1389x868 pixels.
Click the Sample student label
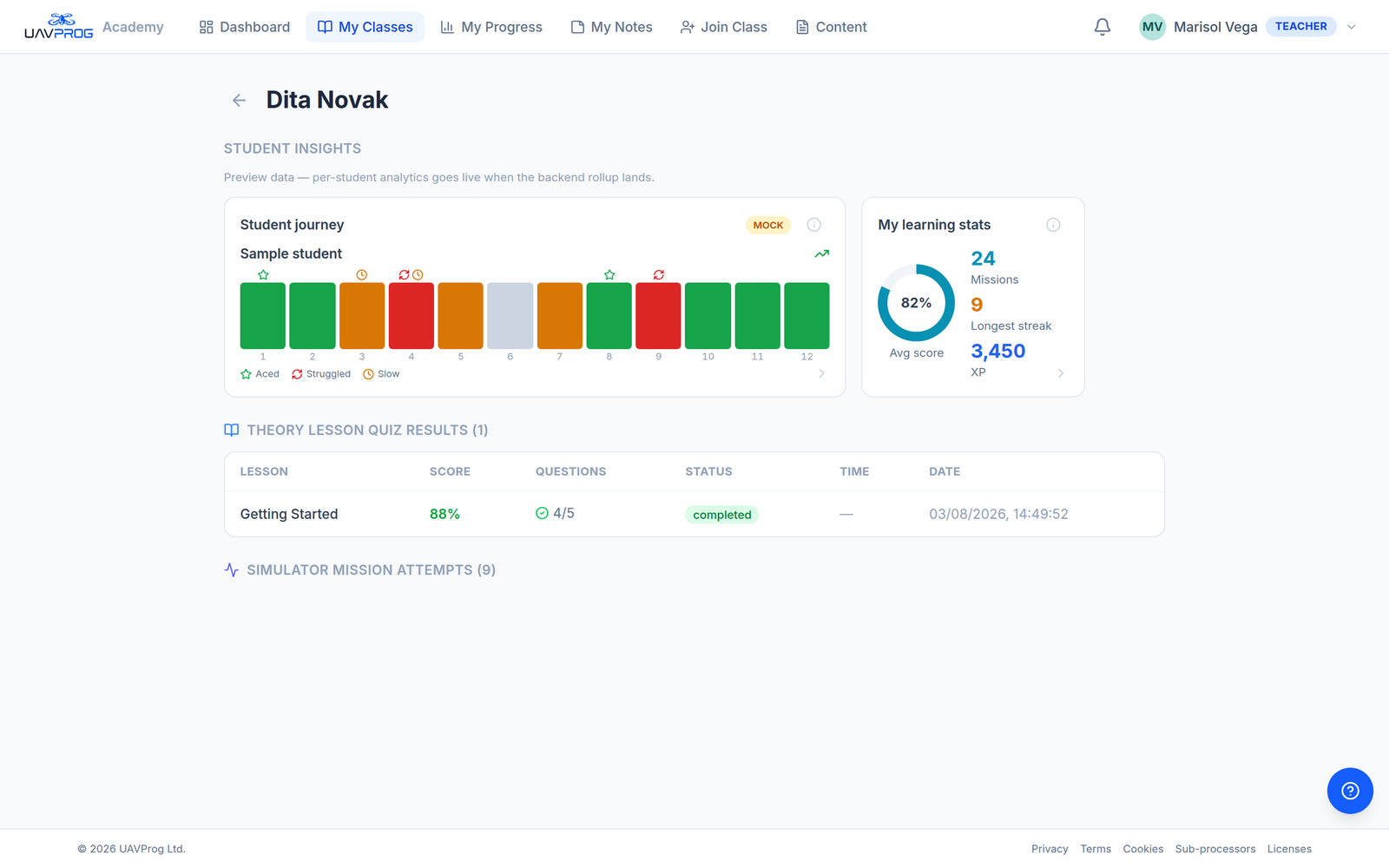coord(291,253)
